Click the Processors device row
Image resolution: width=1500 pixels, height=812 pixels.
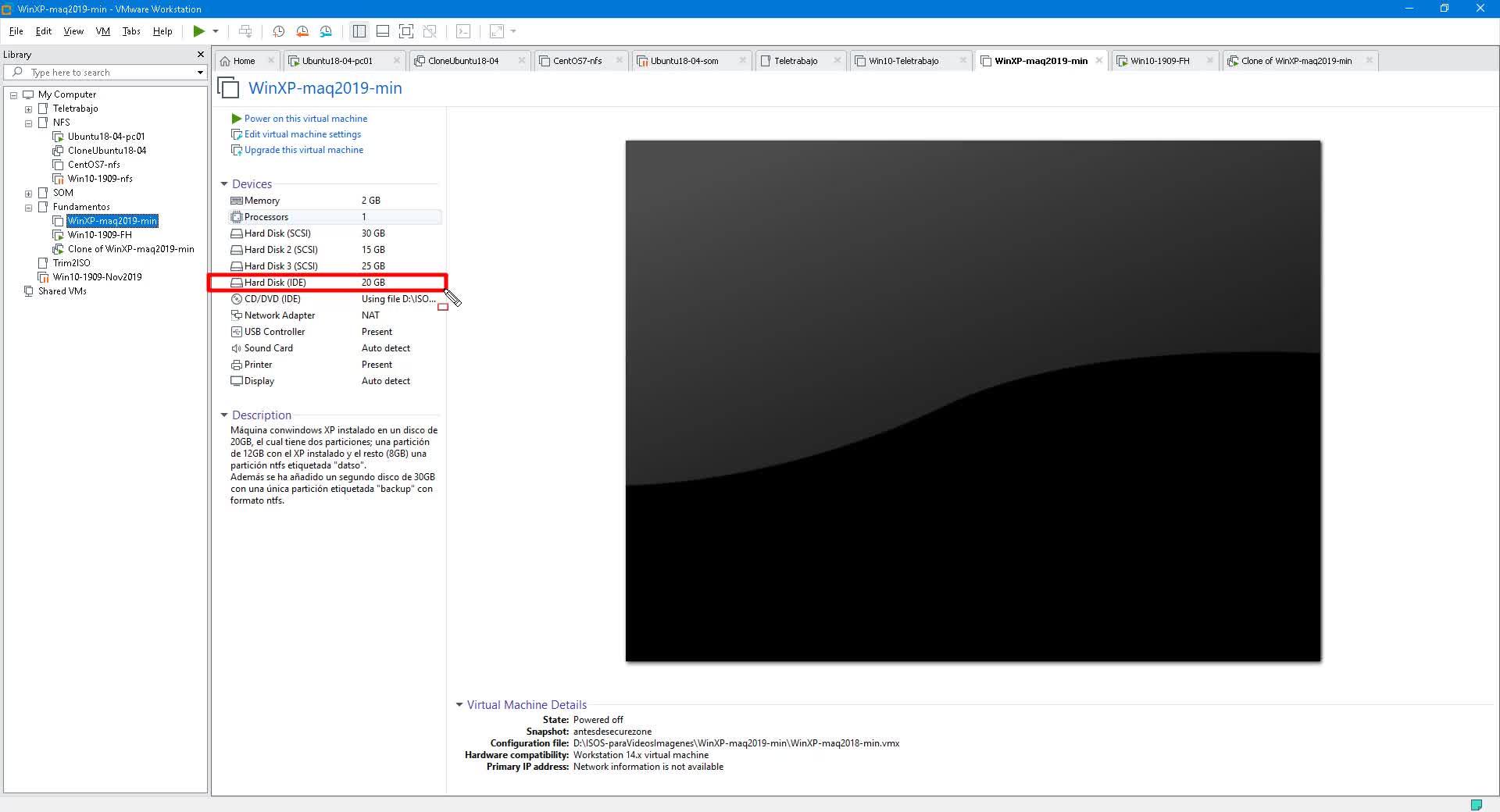click(x=335, y=217)
